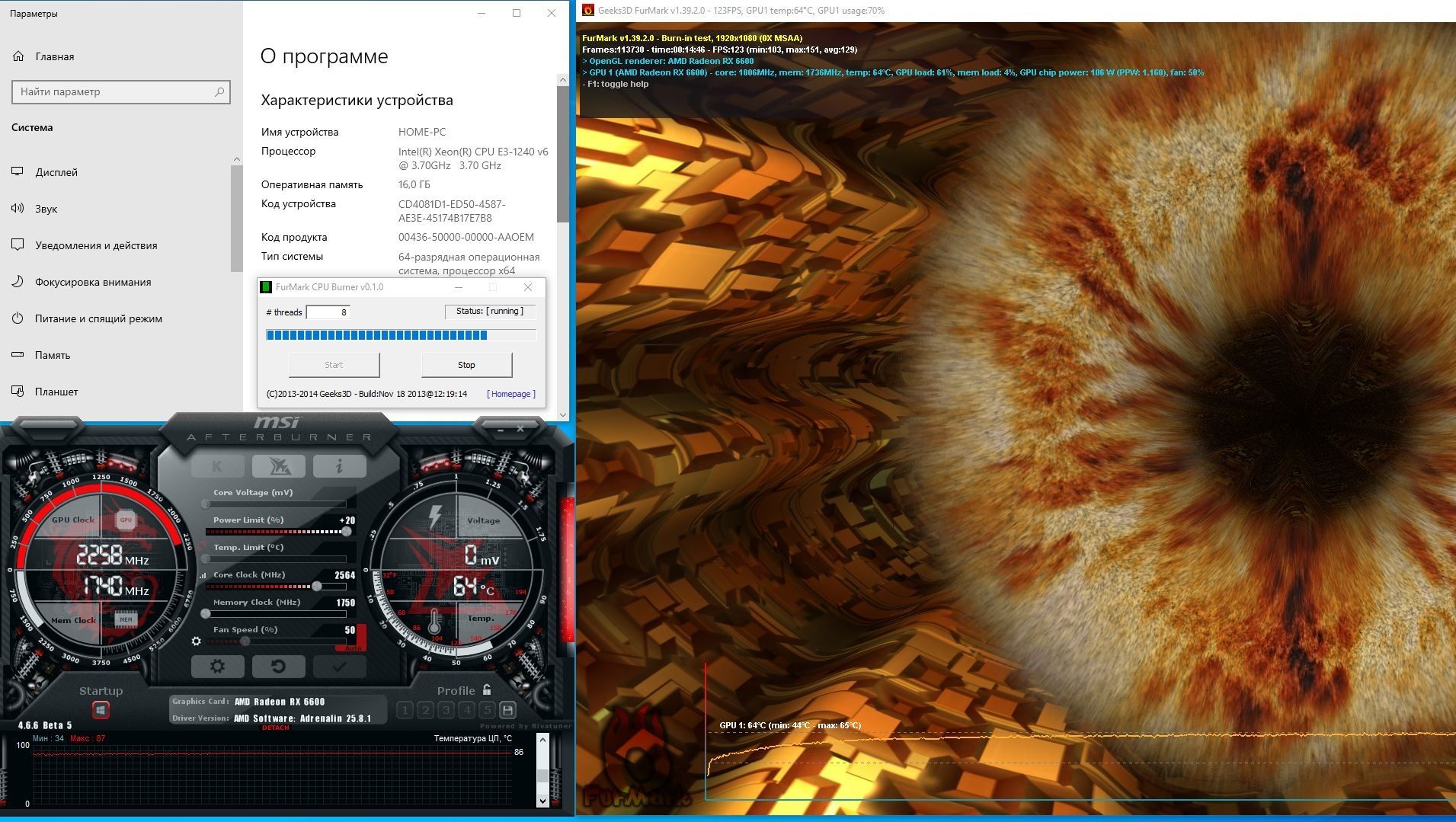Select profile slot 2

pyautogui.click(x=425, y=711)
